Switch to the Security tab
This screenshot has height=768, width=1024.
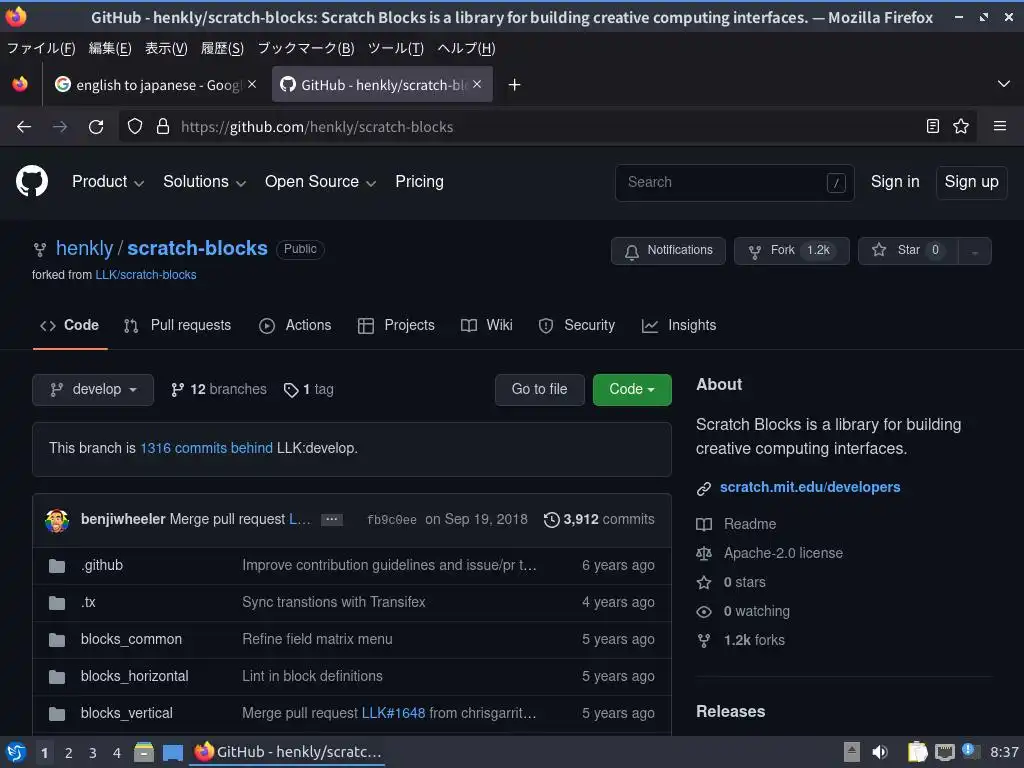click(577, 325)
